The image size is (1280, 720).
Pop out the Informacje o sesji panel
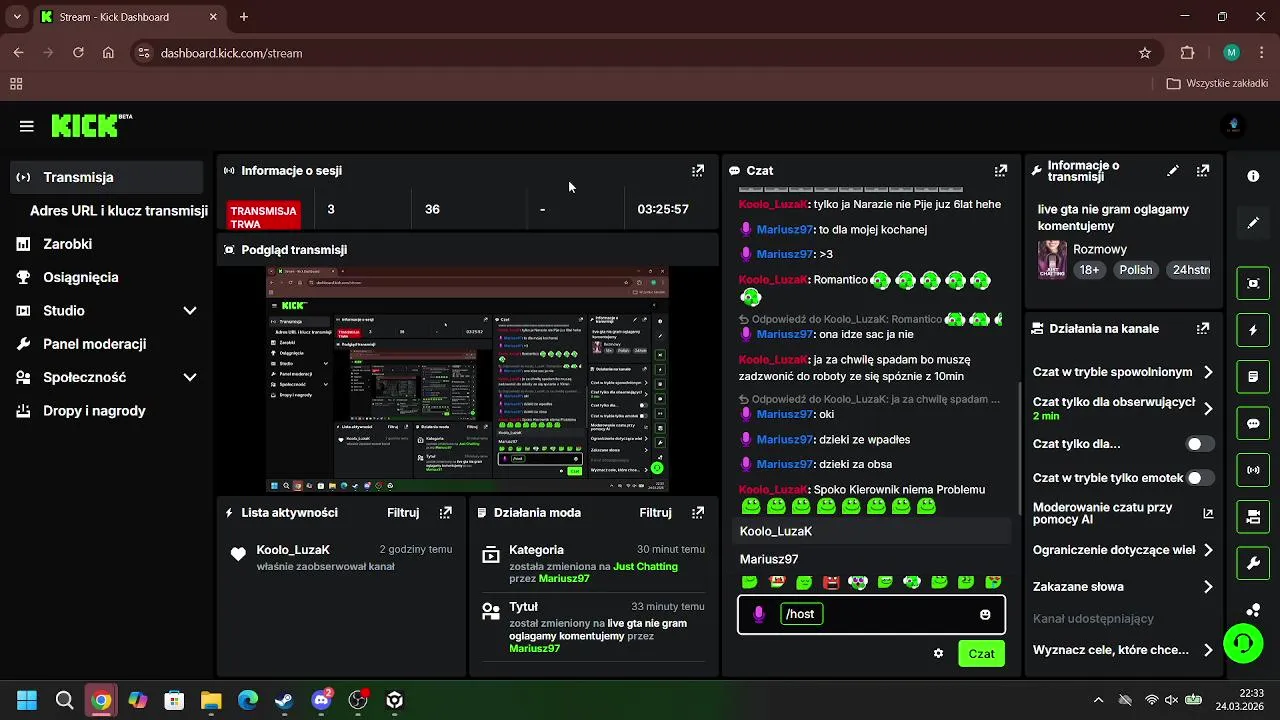(698, 171)
